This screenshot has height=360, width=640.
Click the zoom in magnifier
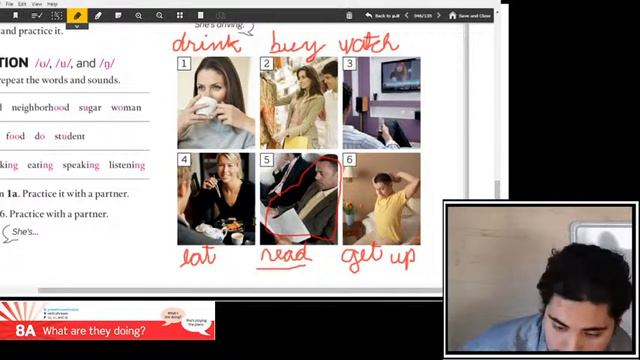[139, 16]
